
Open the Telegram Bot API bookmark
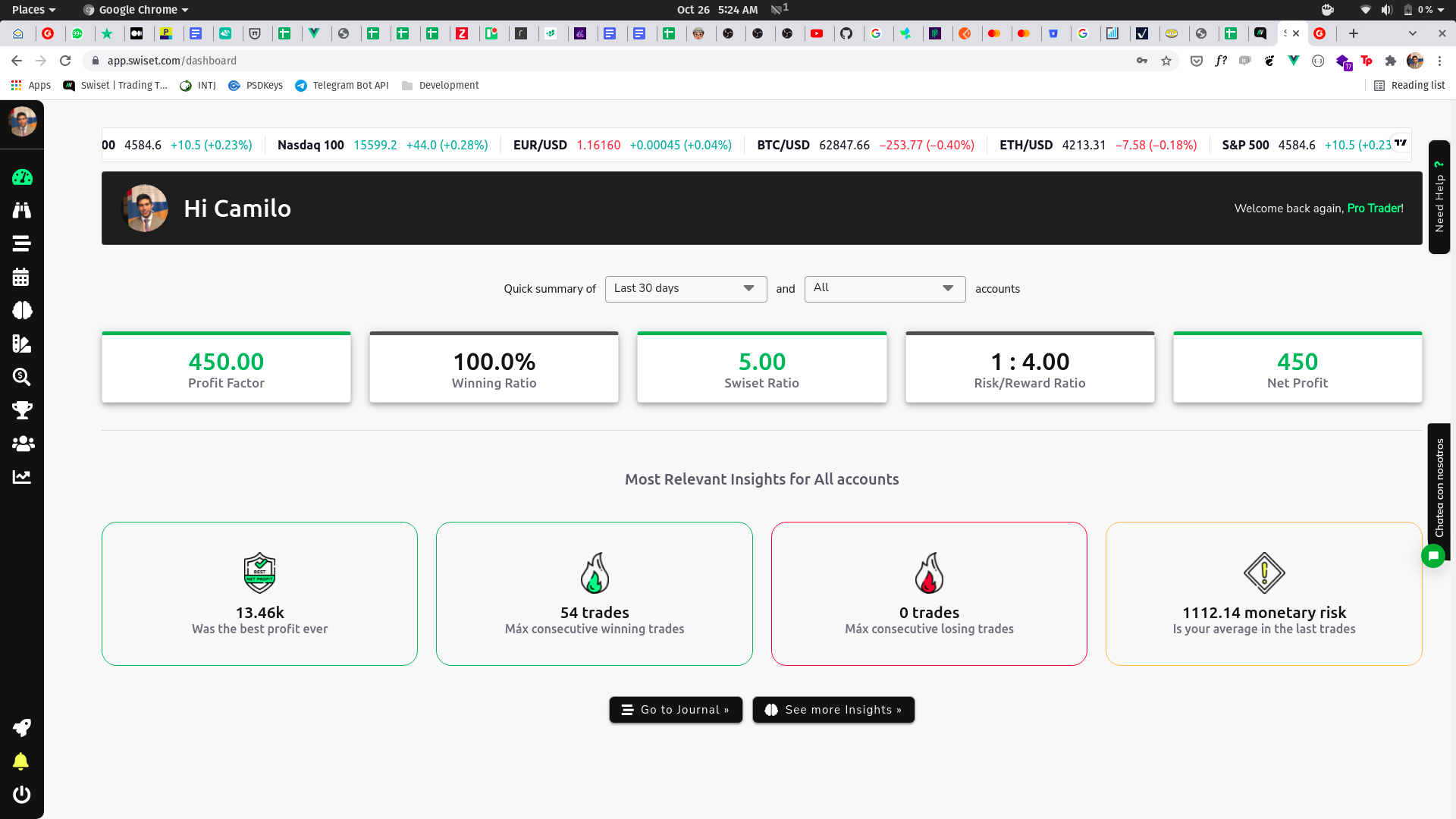pyautogui.click(x=342, y=86)
